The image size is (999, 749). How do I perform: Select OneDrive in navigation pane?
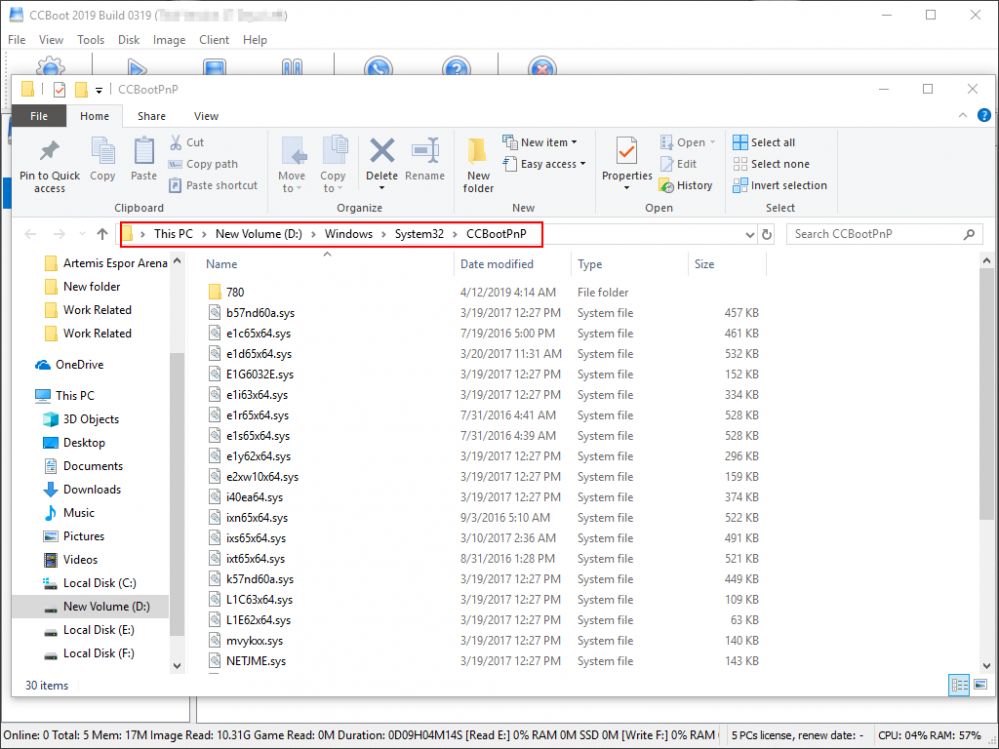pyautogui.click(x=79, y=364)
